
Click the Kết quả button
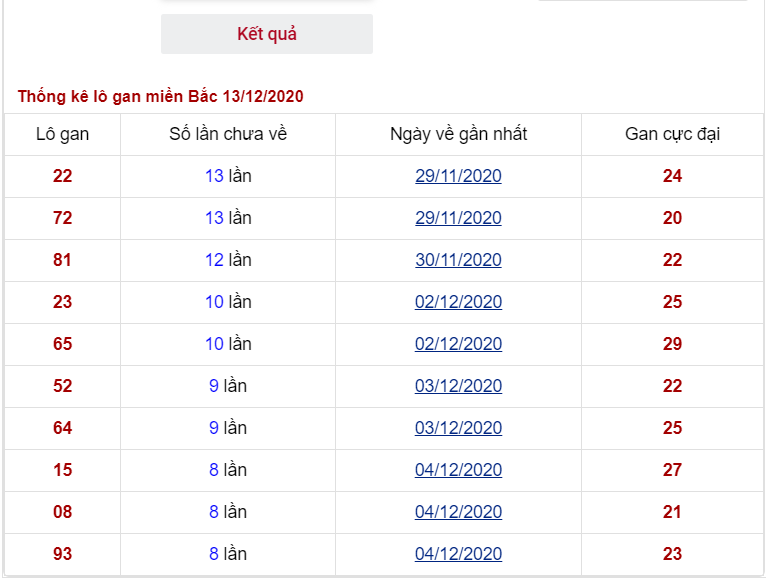point(267,34)
